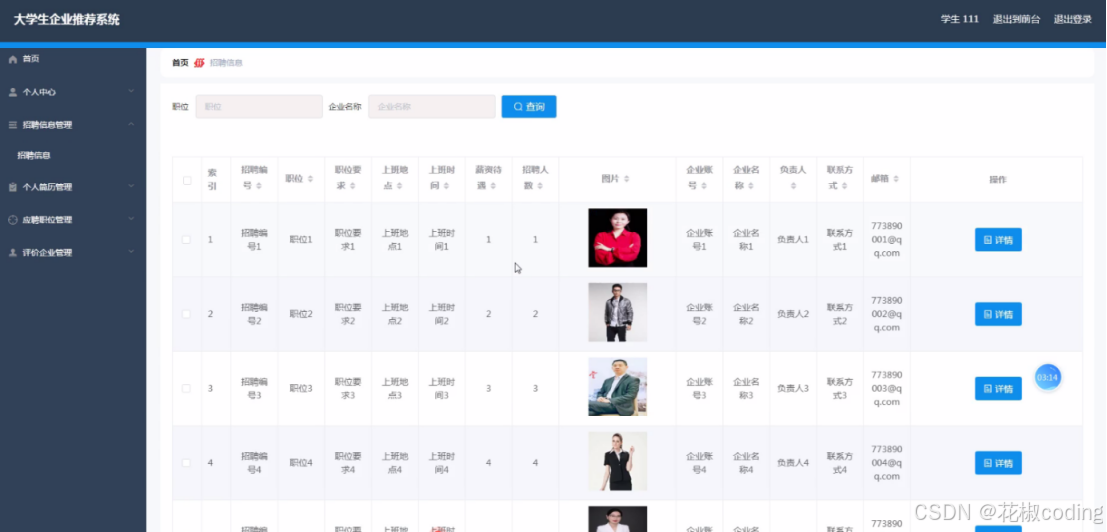Click the 负责人3 table cell
The width and height of the screenshot is (1107, 532).
[793, 389]
